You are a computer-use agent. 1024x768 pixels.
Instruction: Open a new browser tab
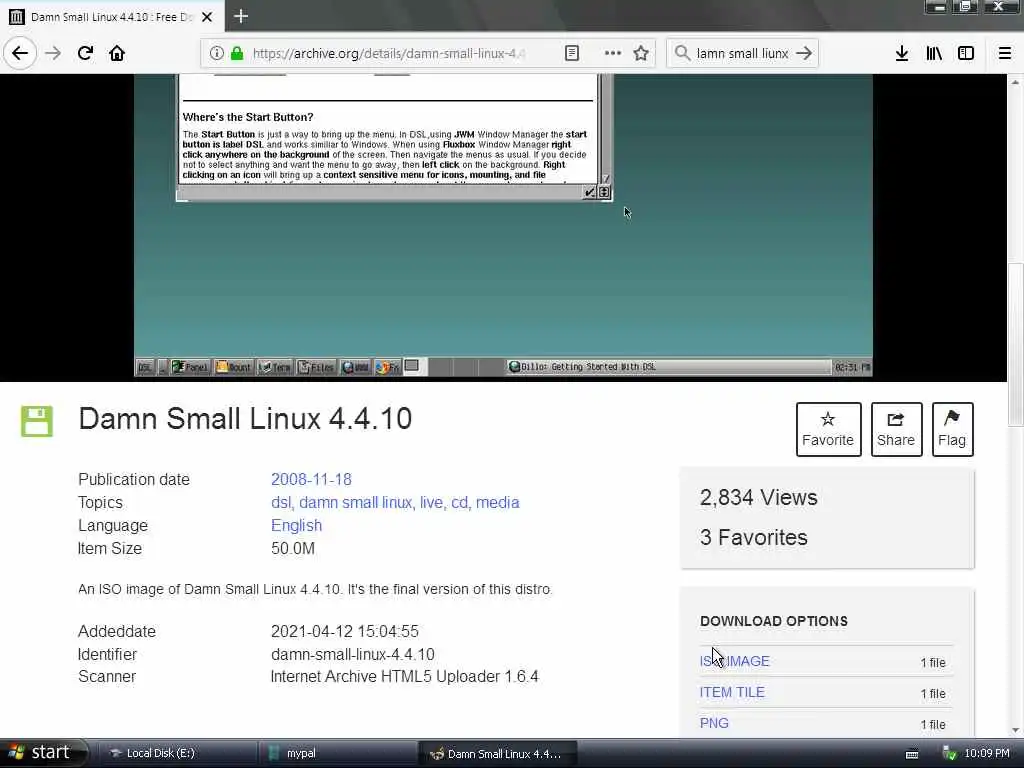point(241,16)
